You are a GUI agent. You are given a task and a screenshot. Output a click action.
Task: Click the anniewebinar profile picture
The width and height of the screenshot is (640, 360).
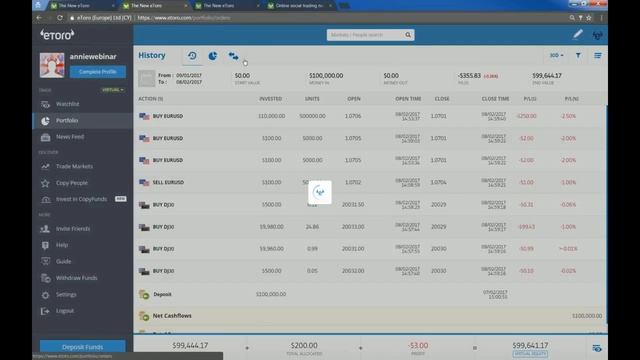52,65
